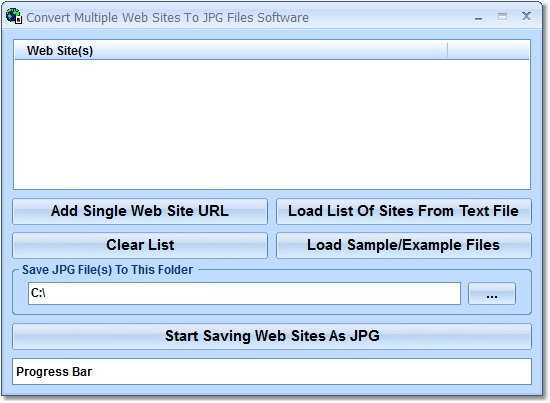The width and height of the screenshot is (550, 403).
Task: Load list of sites from text file
Action: (404, 211)
